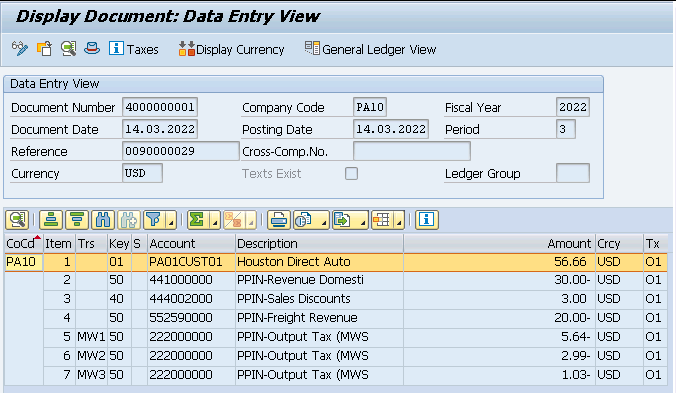Open the Taxes information button
This screenshot has width=676, height=393.
pyautogui.click(x=134, y=49)
